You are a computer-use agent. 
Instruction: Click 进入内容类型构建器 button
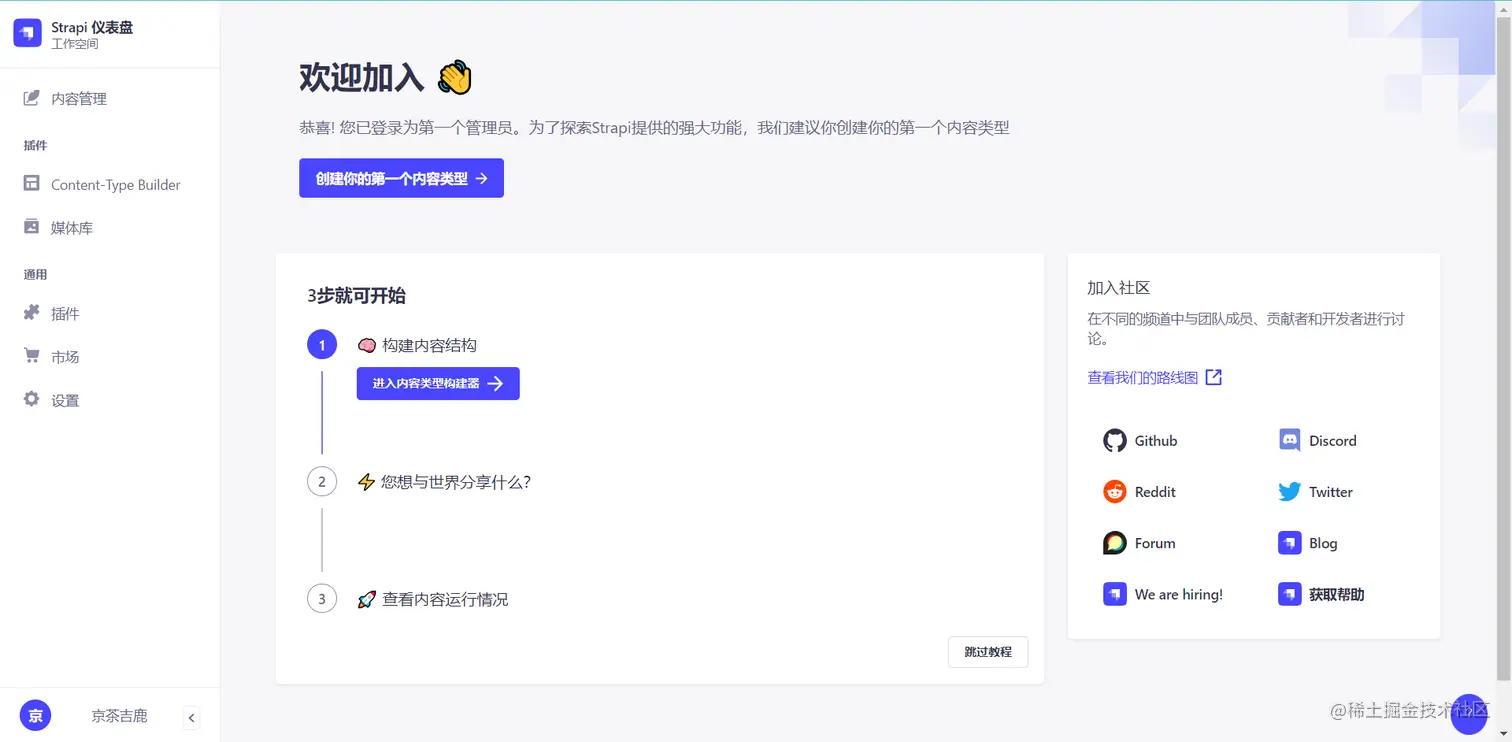click(438, 383)
